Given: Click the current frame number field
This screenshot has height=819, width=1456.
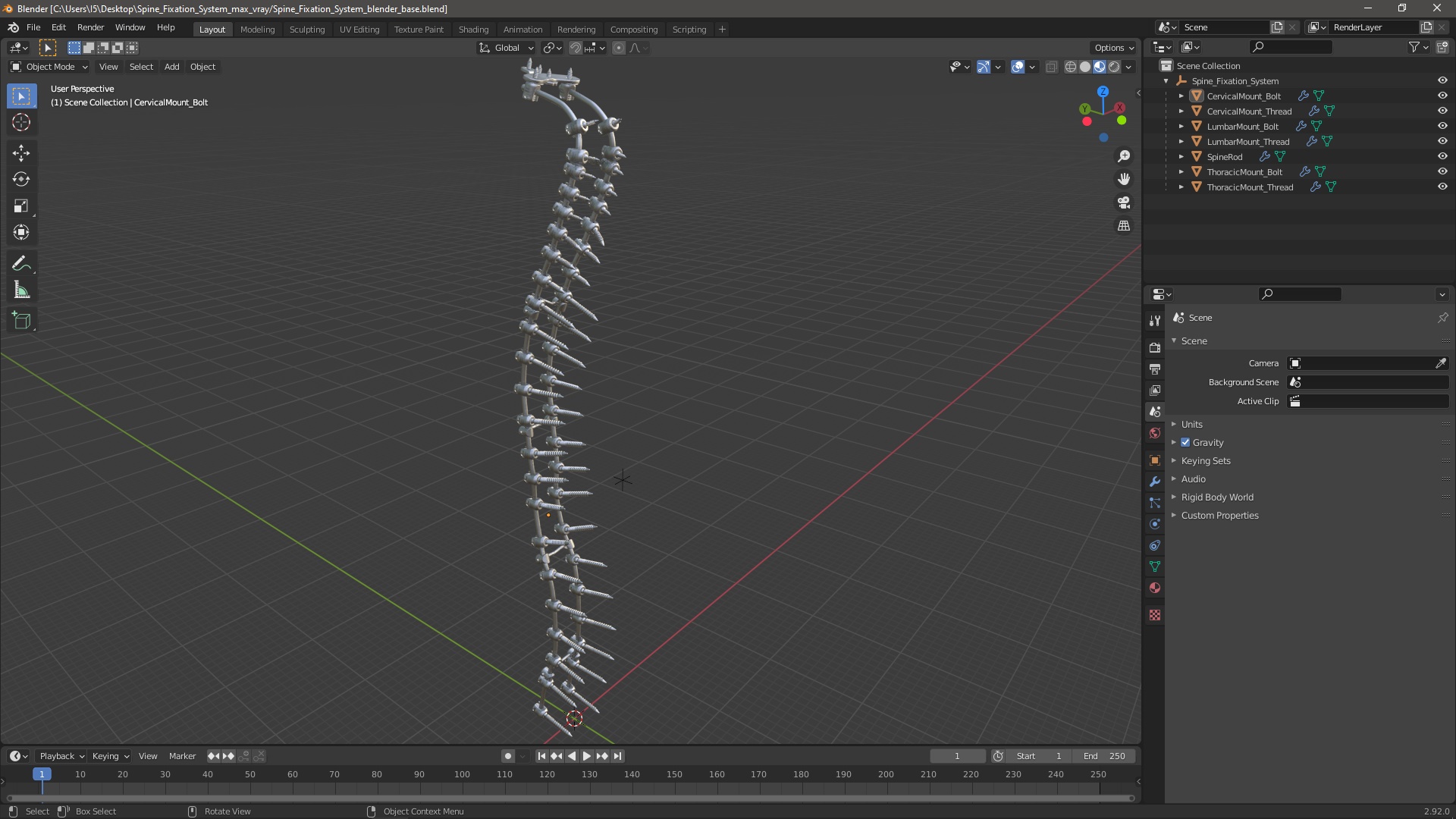Looking at the screenshot, I should pyautogui.click(x=957, y=756).
